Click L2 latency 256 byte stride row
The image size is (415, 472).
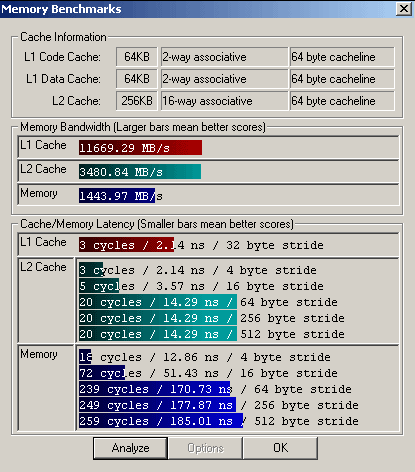[212, 318]
